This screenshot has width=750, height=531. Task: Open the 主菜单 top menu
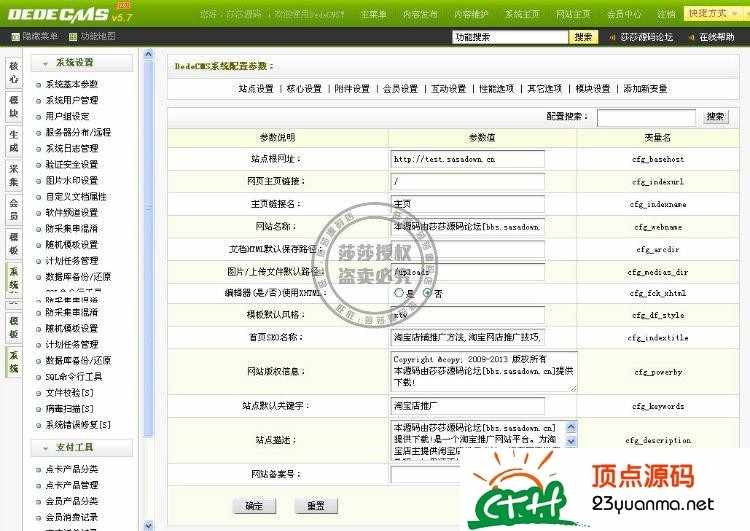[x=373, y=14]
